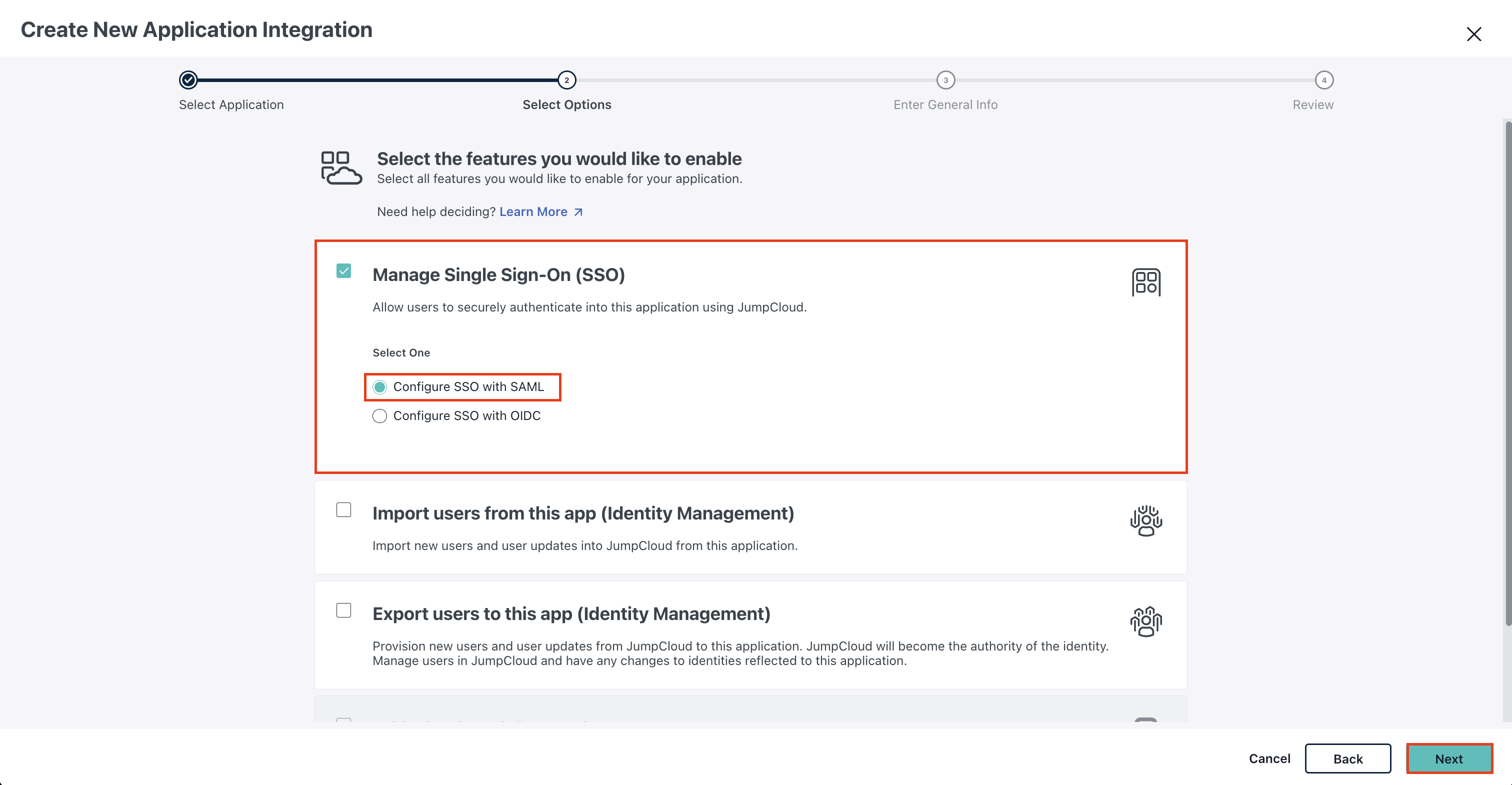
Task: Go to the Review step label
Action: pyautogui.click(x=1313, y=104)
